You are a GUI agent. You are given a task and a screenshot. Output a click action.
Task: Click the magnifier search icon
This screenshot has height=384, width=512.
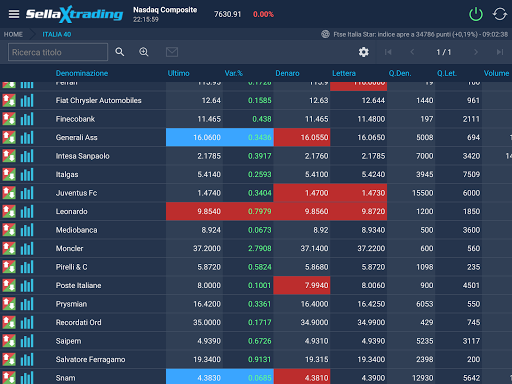(x=120, y=52)
